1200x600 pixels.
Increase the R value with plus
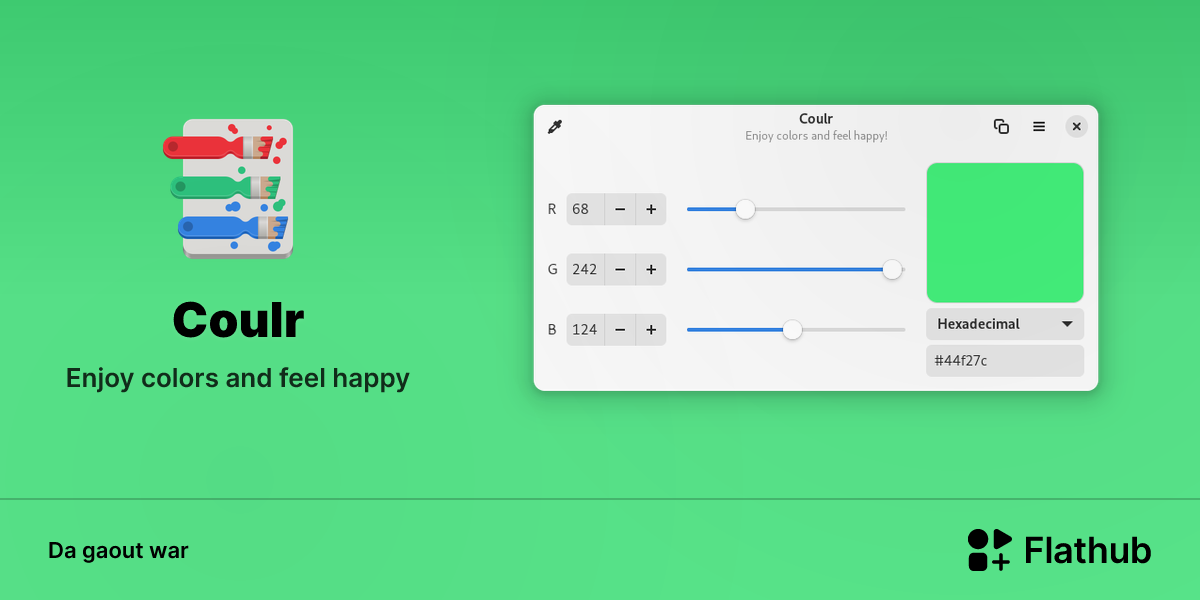651,209
